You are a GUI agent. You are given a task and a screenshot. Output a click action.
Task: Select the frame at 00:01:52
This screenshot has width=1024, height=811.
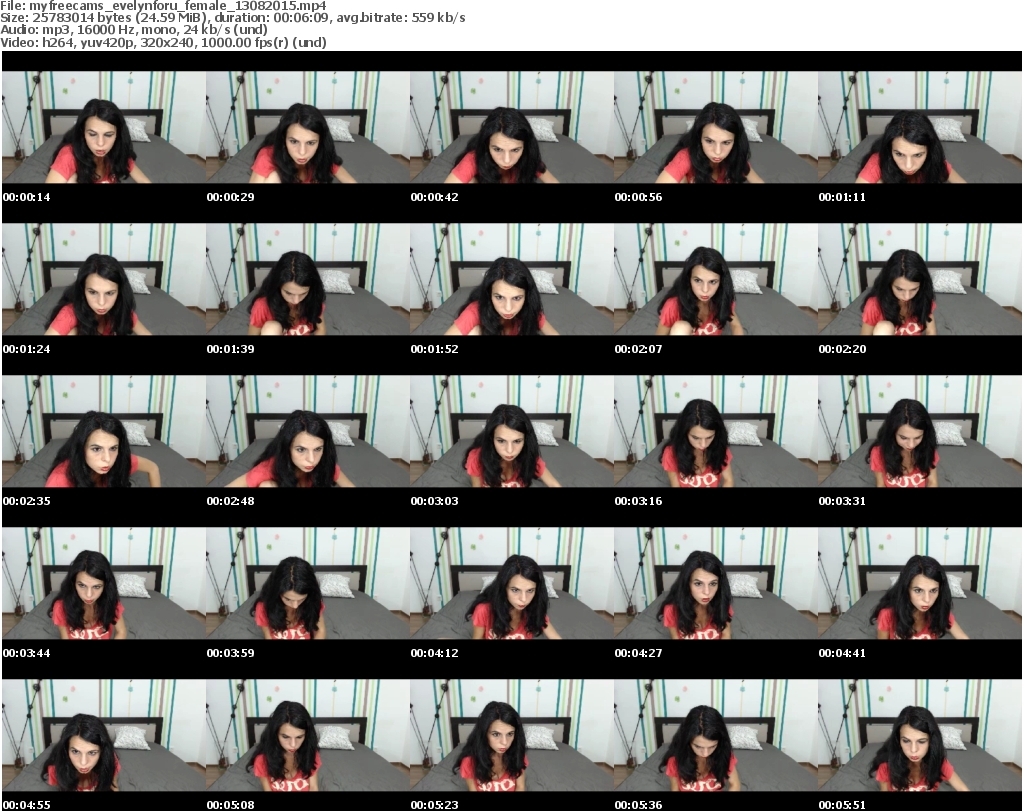point(511,279)
